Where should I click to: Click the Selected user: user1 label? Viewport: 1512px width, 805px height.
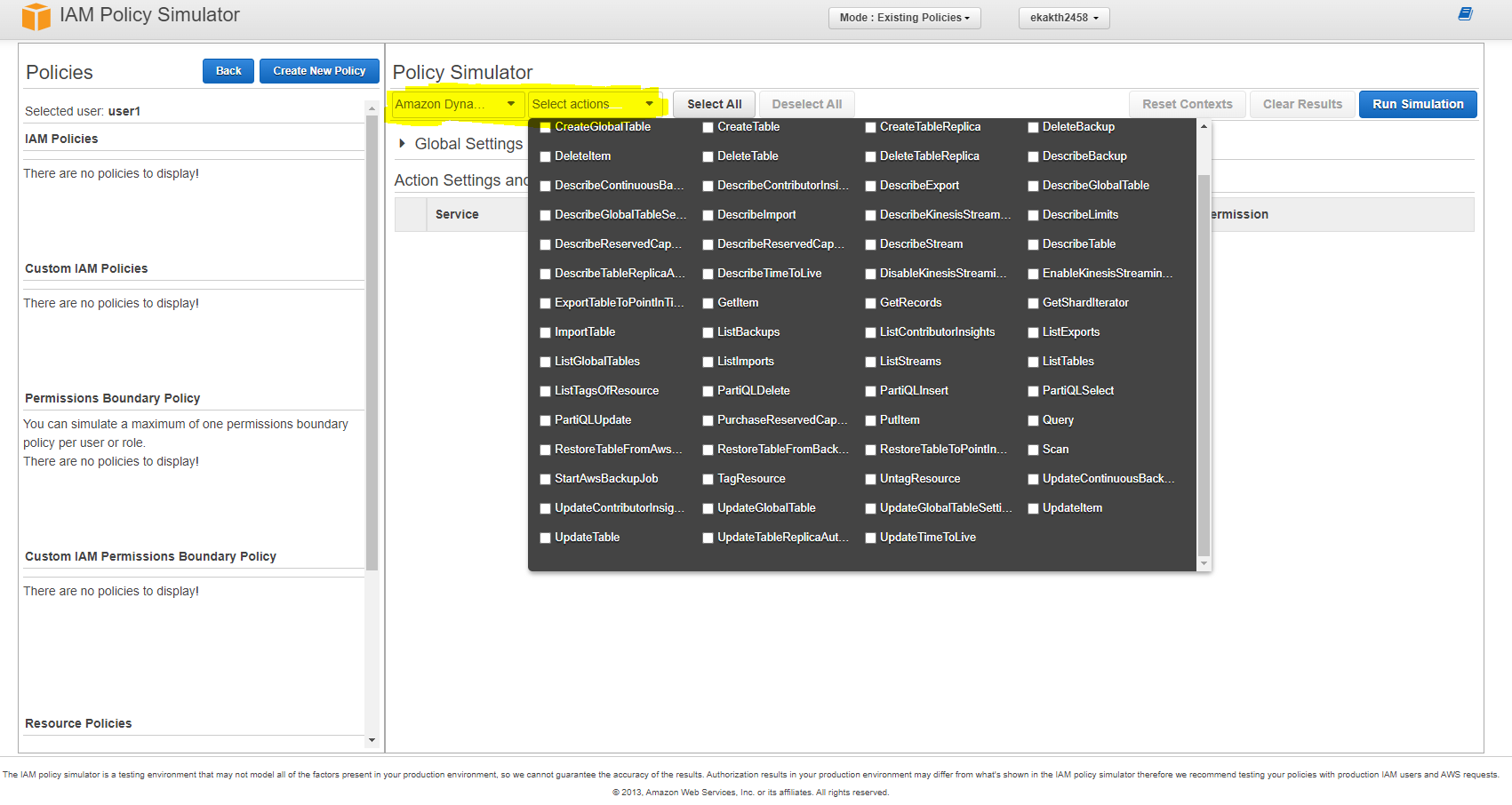click(x=83, y=111)
